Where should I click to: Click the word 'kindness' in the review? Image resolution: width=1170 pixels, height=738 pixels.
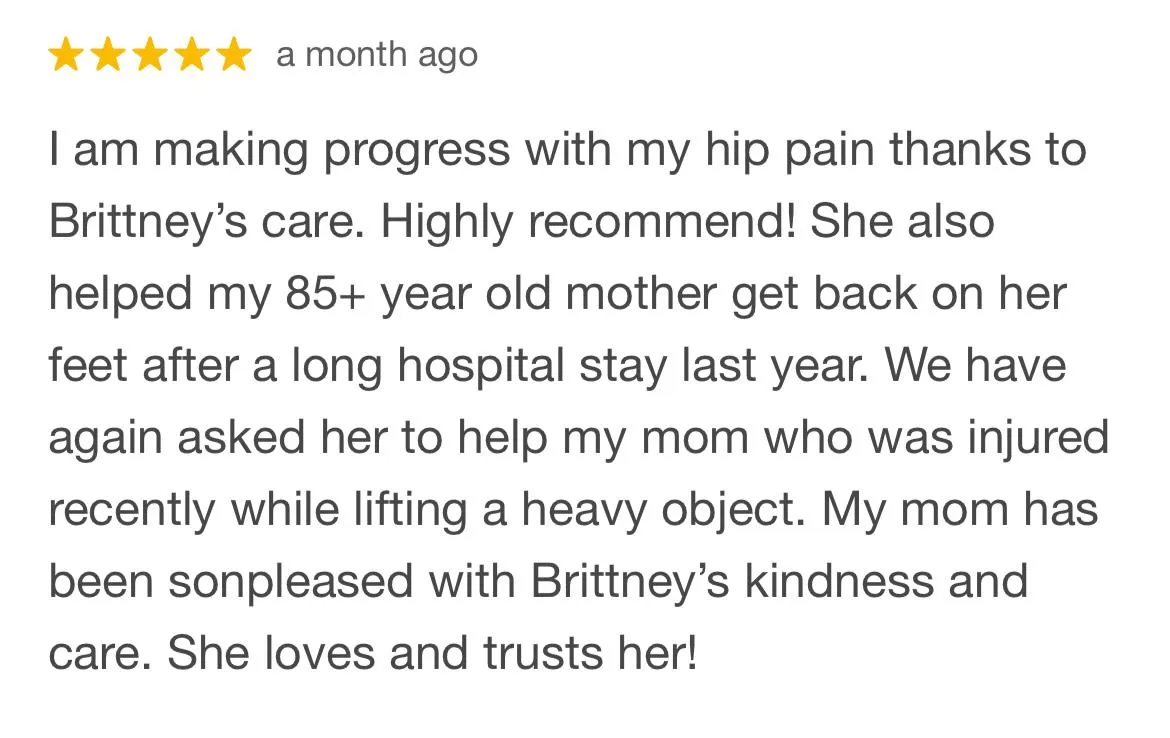839,581
